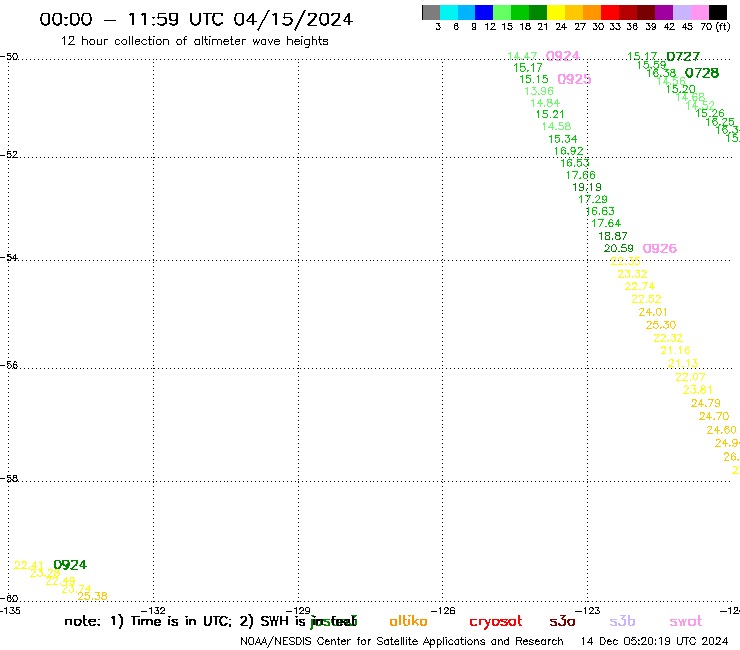This screenshot has width=740, height=650.
Task: Click the wave height value 17.29
Action: pos(593,199)
